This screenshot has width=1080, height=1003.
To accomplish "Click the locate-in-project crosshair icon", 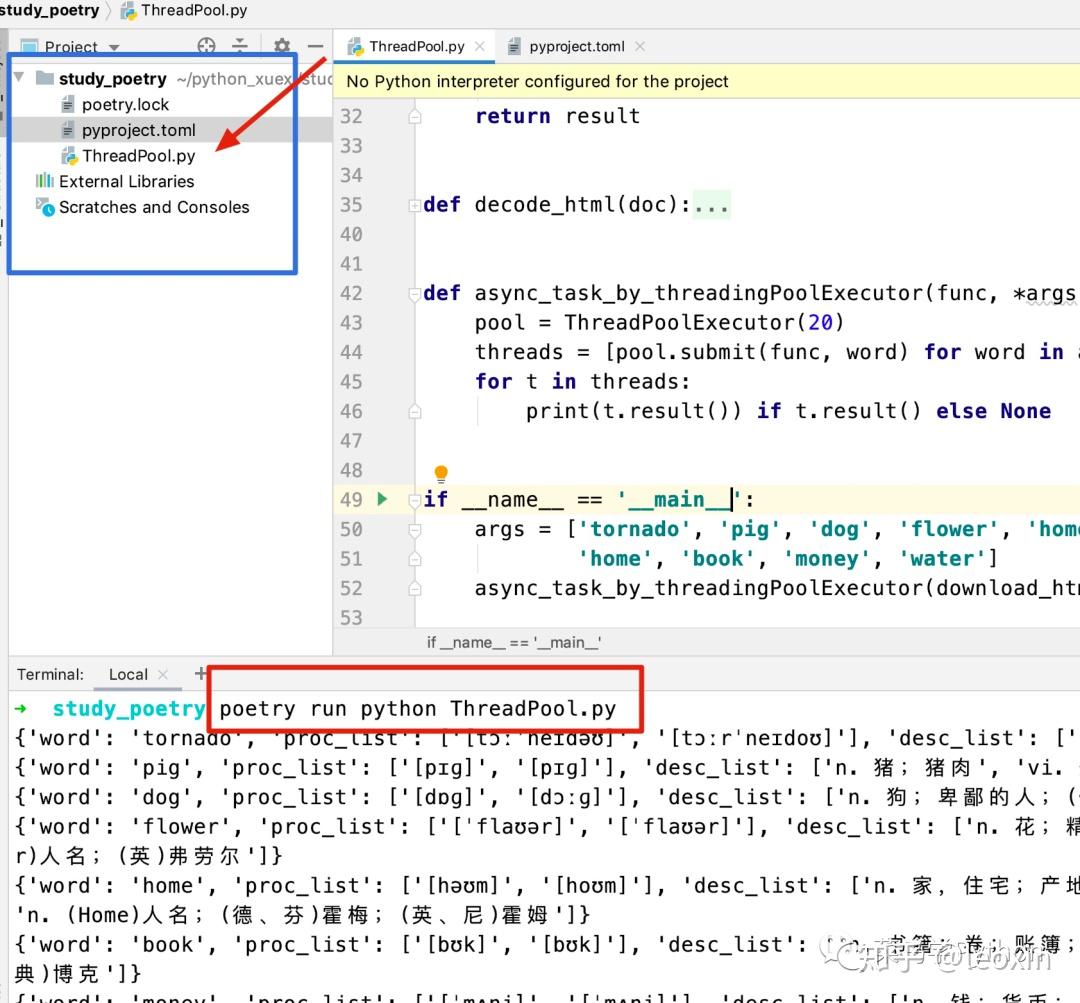I will (206, 45).
